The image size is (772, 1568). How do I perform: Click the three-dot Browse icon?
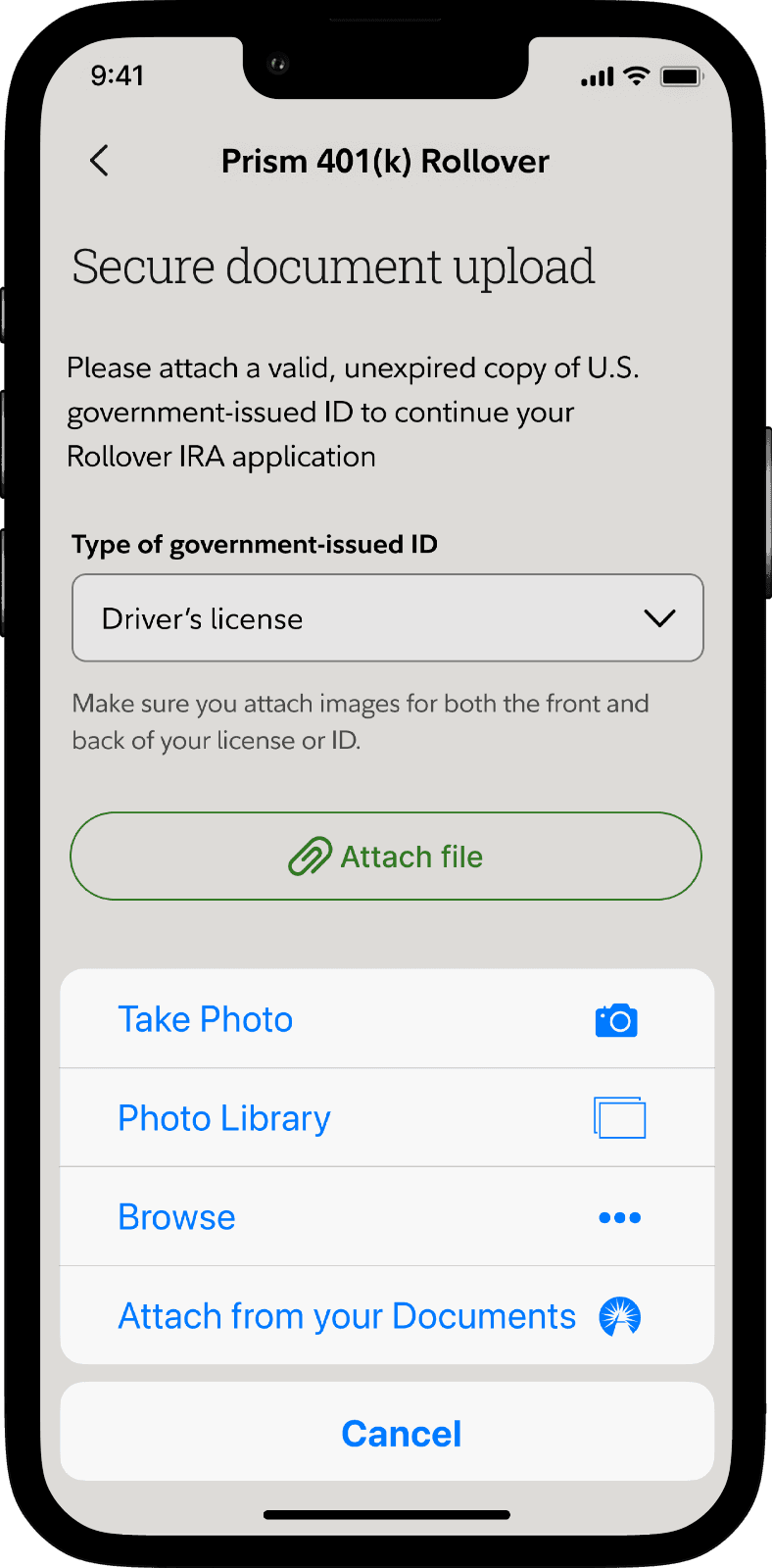[x=620, y=1218]
